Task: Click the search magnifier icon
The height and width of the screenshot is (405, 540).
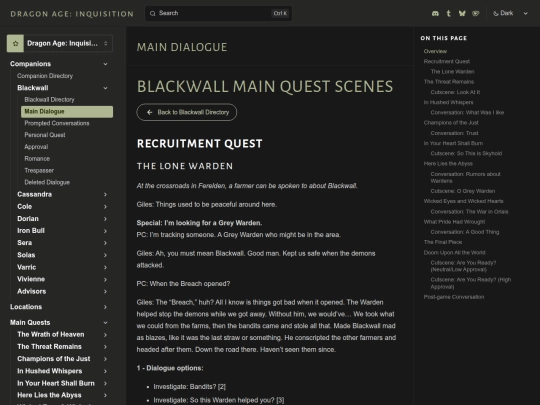Action: point(153,13)
